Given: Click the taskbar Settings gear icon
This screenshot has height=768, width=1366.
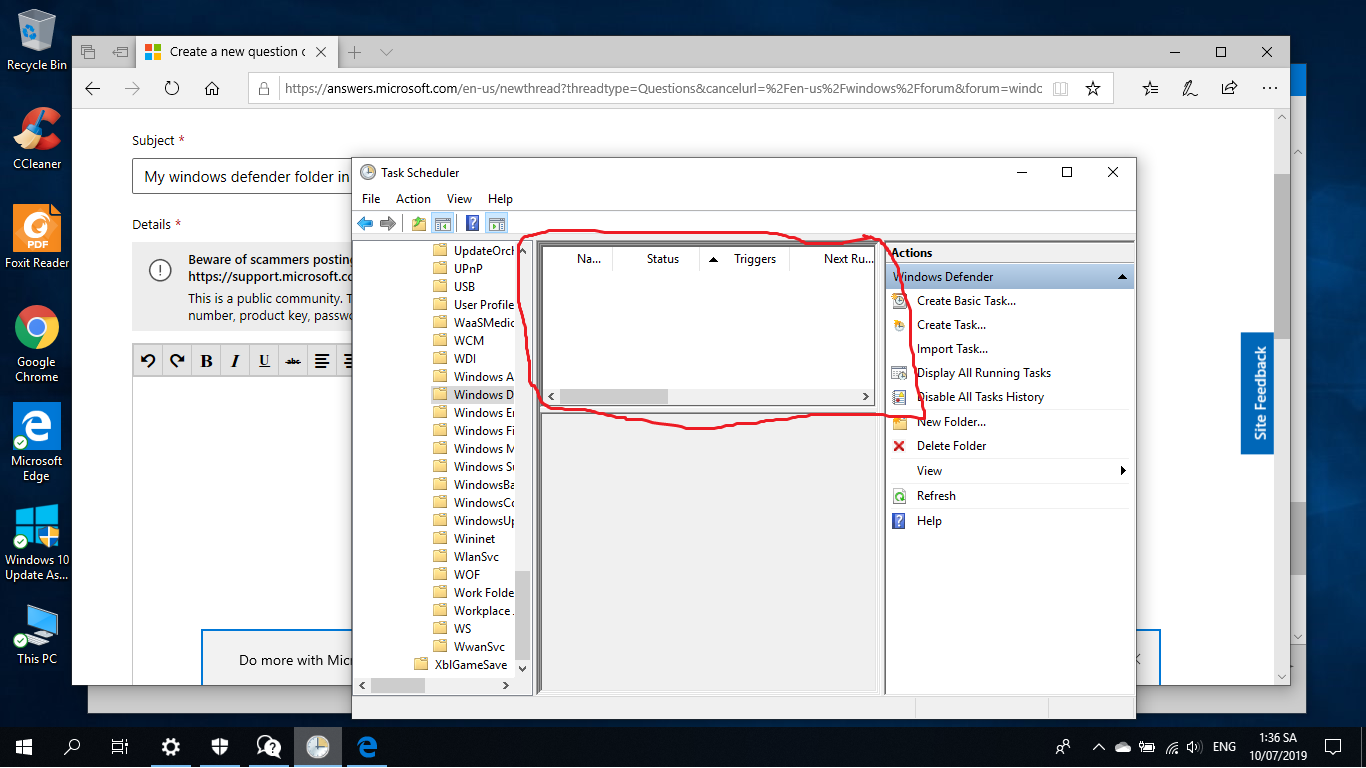Looking at the screenshot, I should click(171, 746).
